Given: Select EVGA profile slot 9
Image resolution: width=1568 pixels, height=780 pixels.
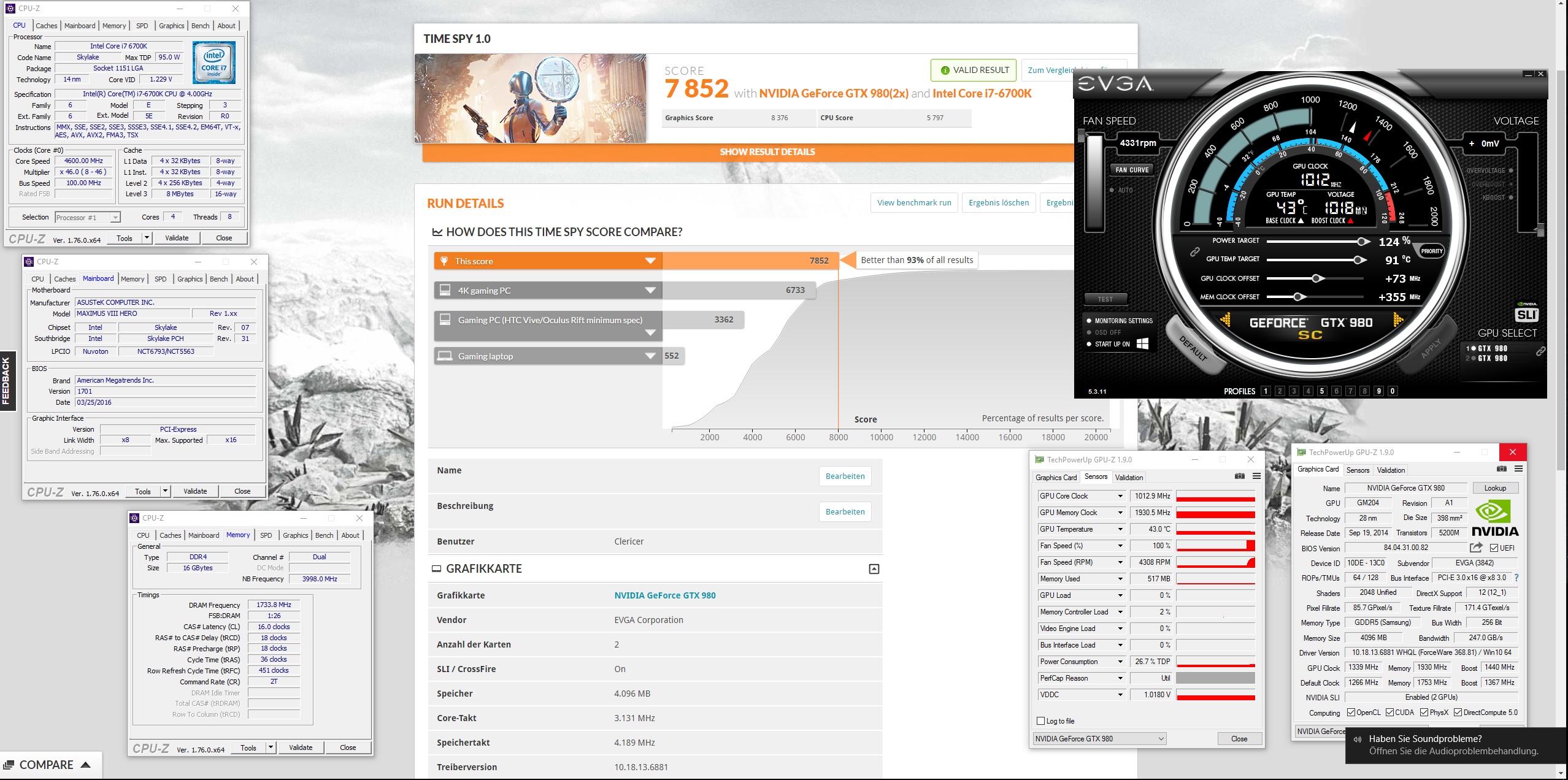Looking at the screenshot, I should click(1378, 391).
